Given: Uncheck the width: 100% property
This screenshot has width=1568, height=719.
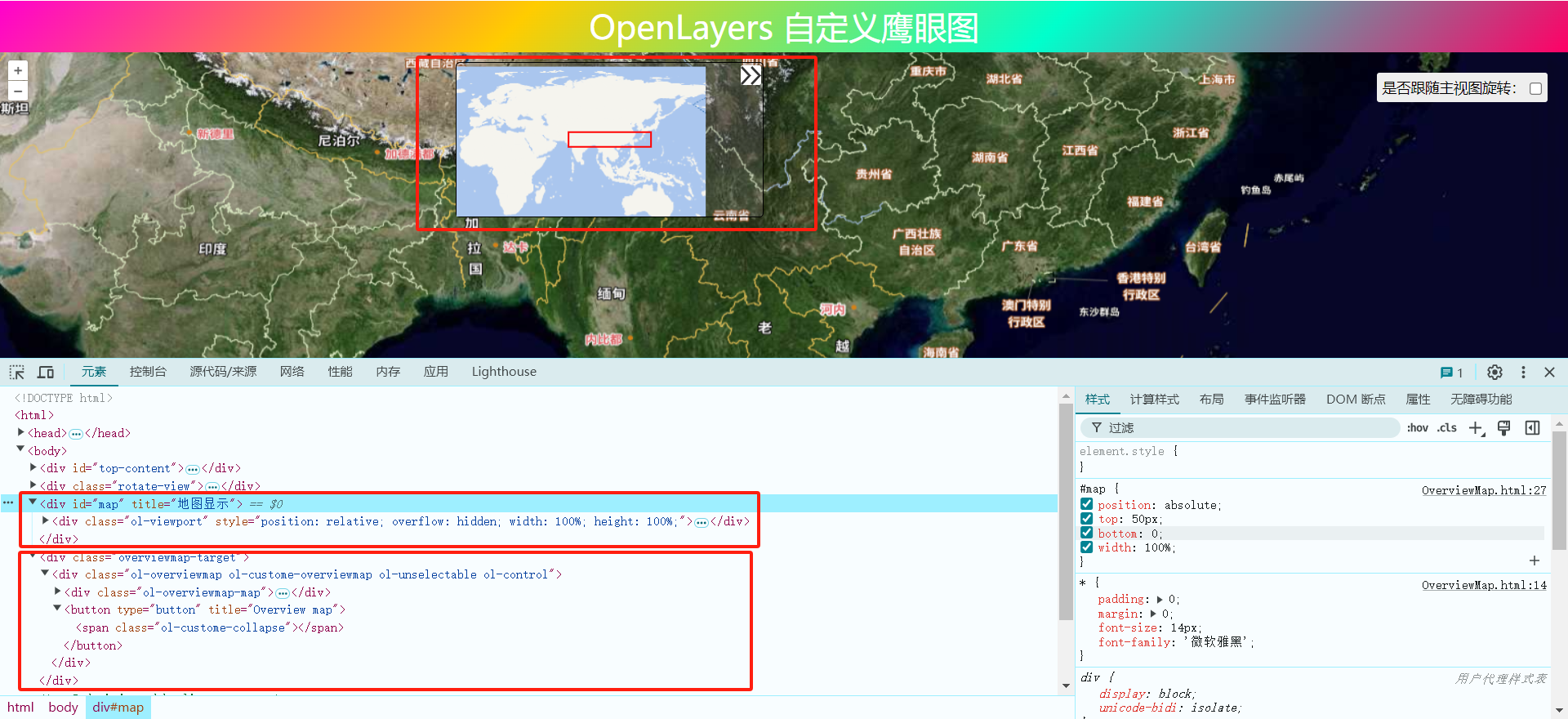Looking at the screenshot, I should click(1086, 547).
